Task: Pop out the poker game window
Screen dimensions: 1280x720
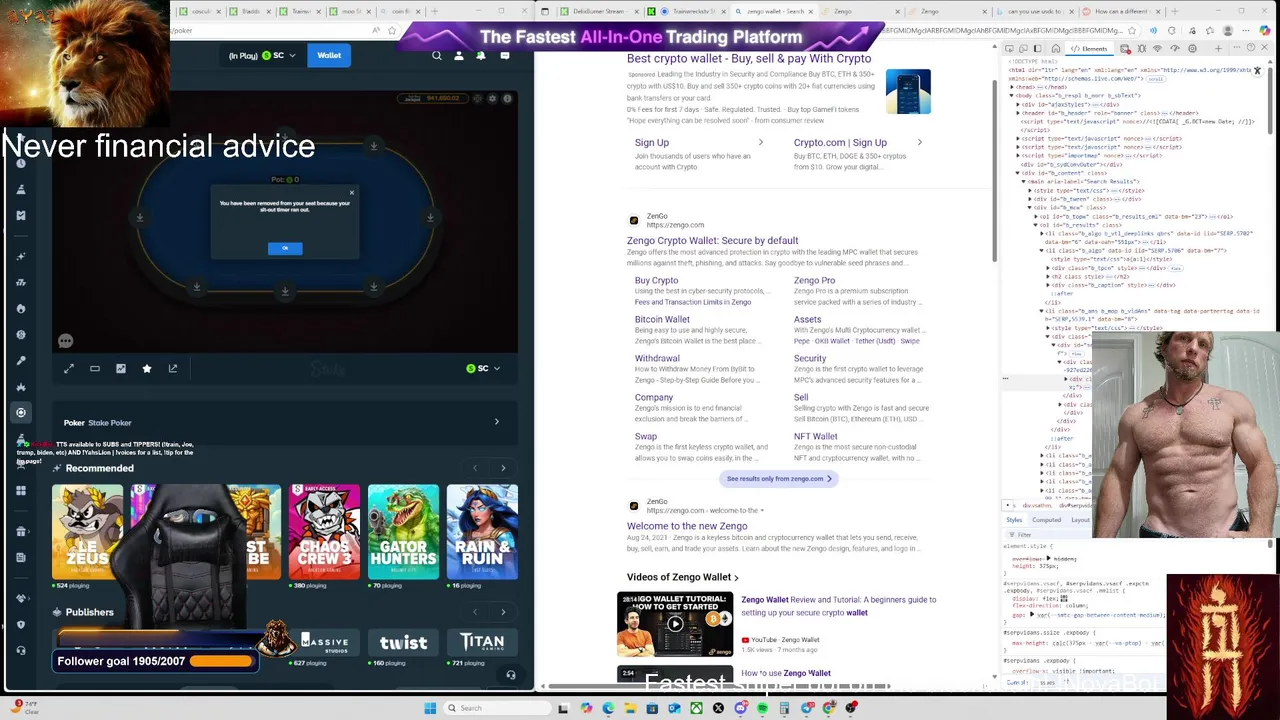Action: pyautogui.click(x=173, y=369)
